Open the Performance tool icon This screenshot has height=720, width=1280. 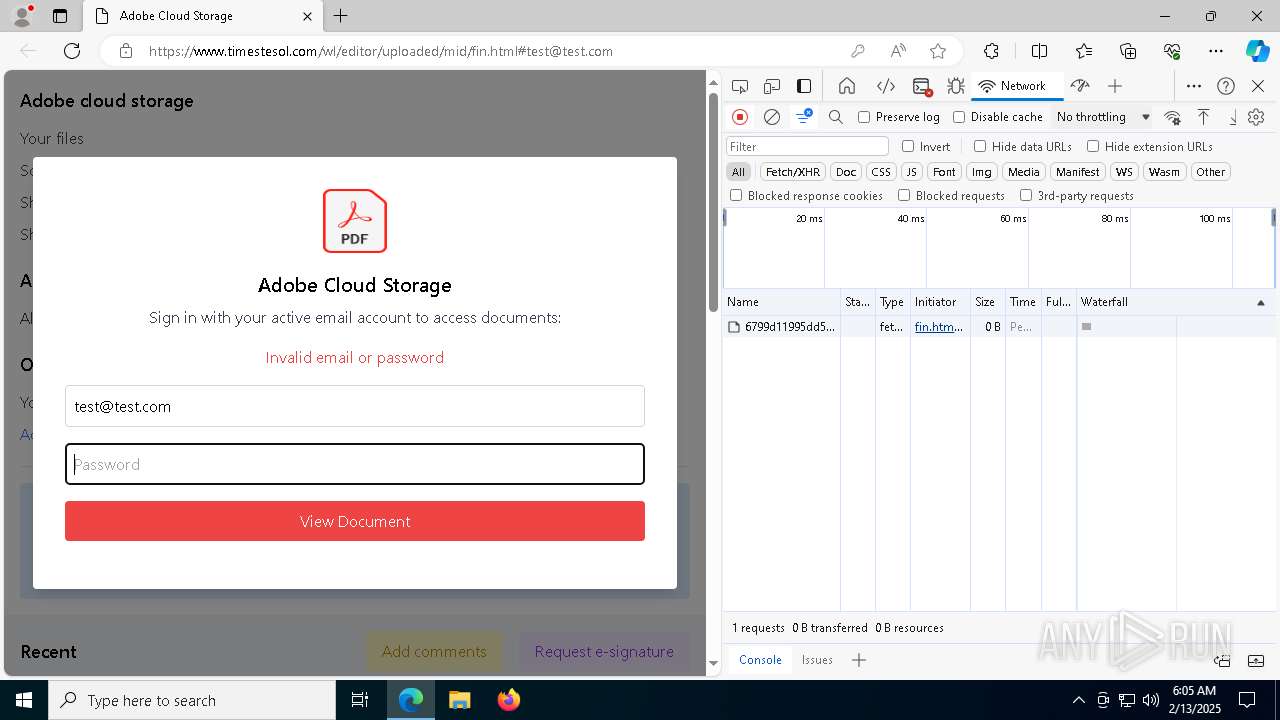[1080, 86]
